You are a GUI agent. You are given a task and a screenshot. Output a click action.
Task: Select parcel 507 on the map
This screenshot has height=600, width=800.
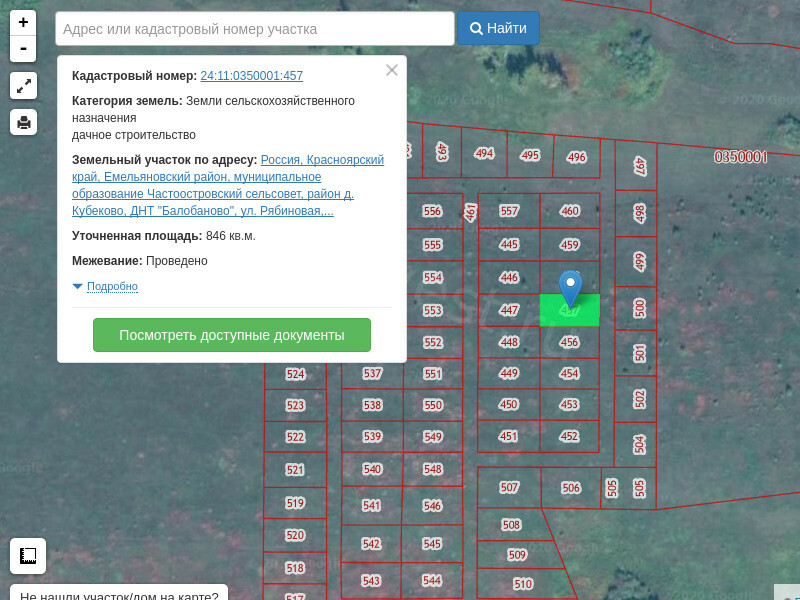509,487
